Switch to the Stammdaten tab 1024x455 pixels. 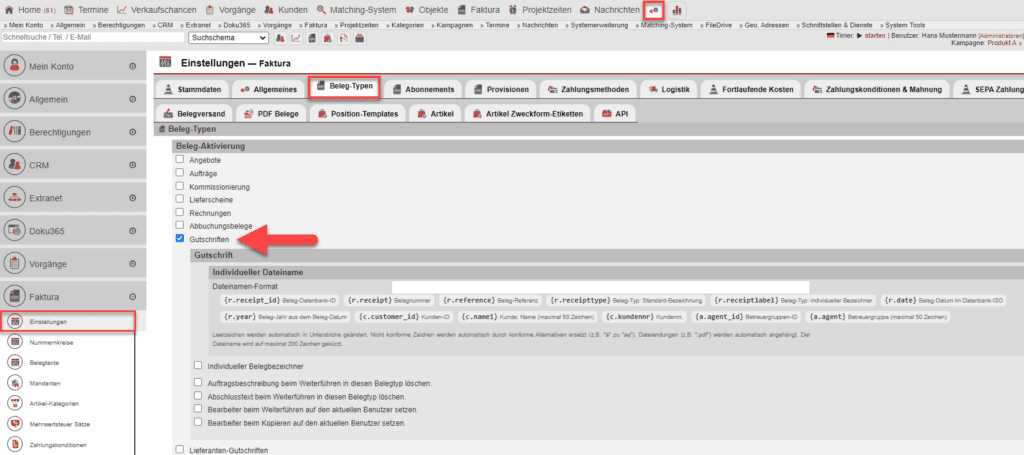(x=193, y=89)
